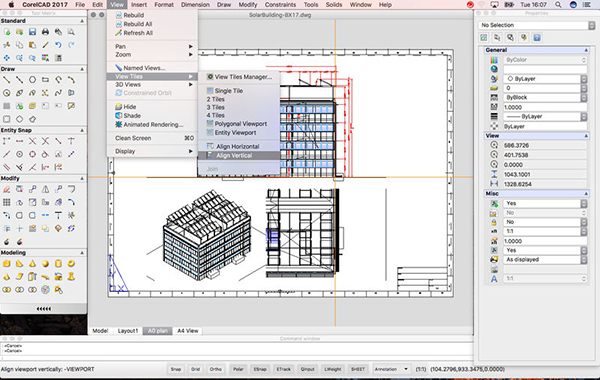Collapse the General properties section

tap(586, 50)
